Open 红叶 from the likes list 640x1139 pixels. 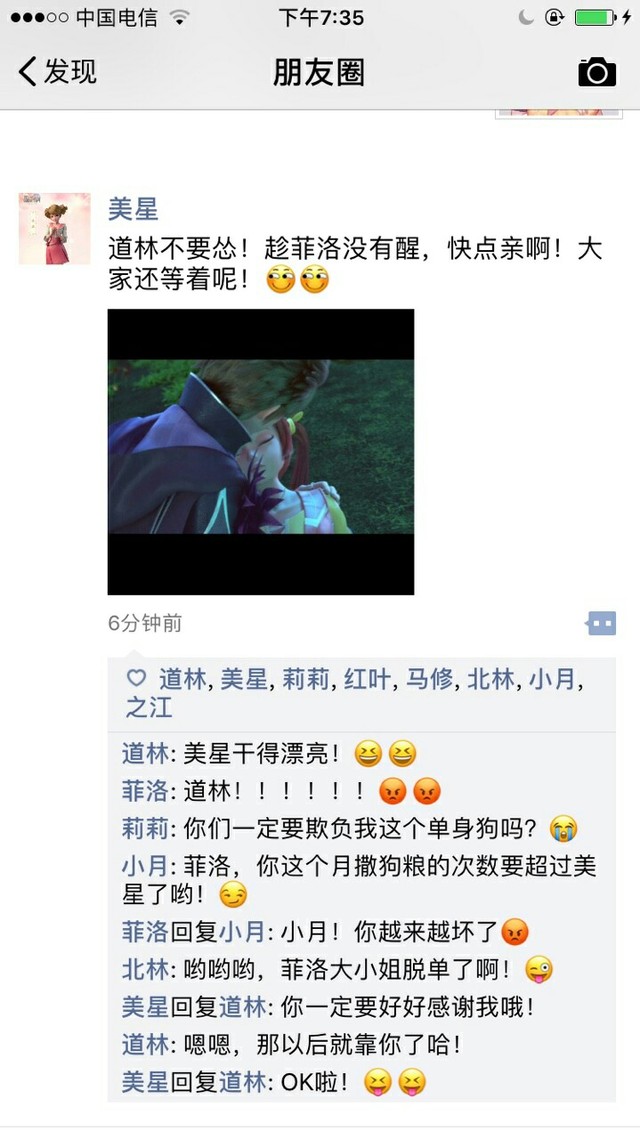click(x=368, y=678)
